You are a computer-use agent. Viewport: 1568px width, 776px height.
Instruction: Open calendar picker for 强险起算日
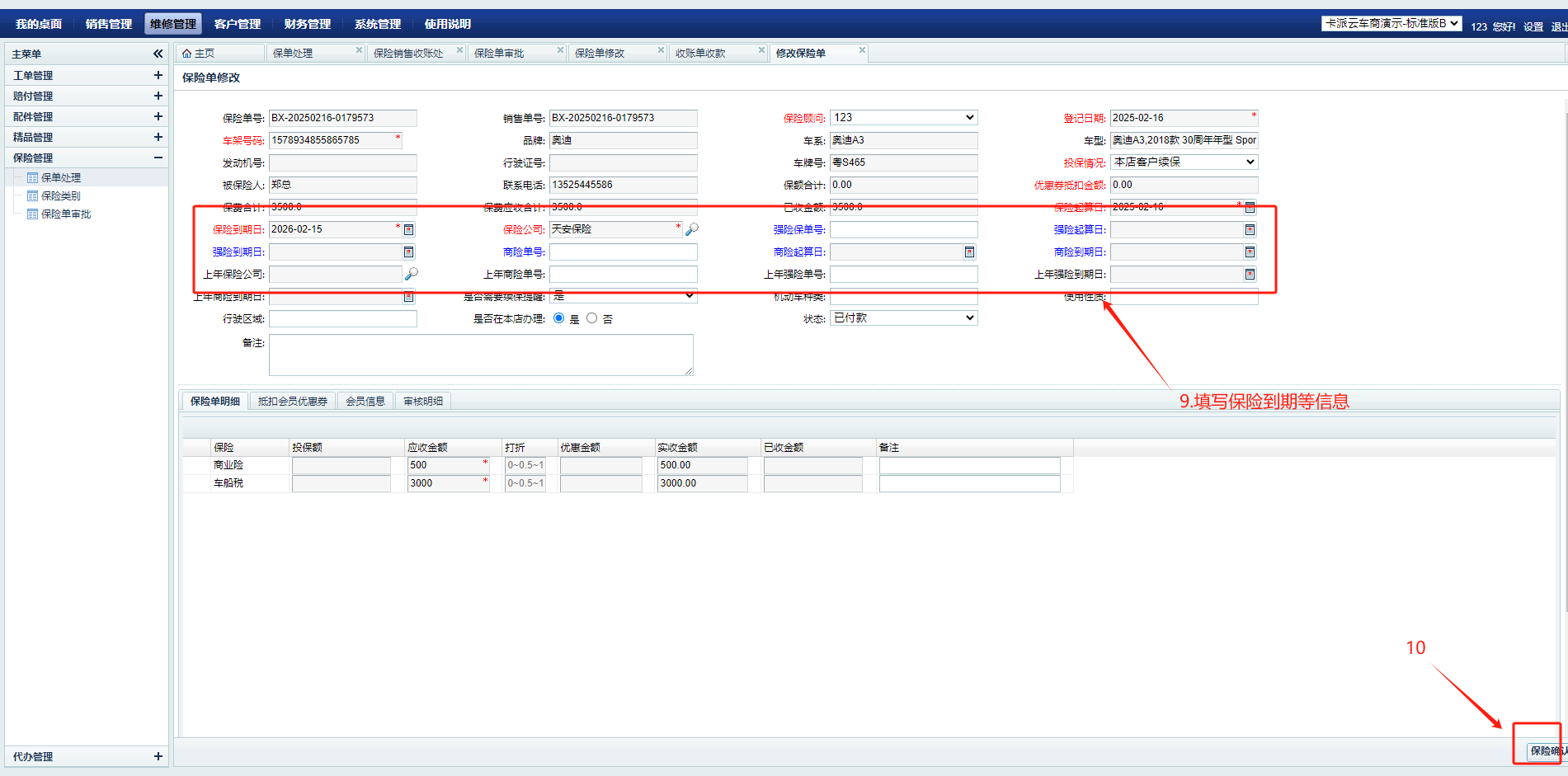pos(1250,230)
